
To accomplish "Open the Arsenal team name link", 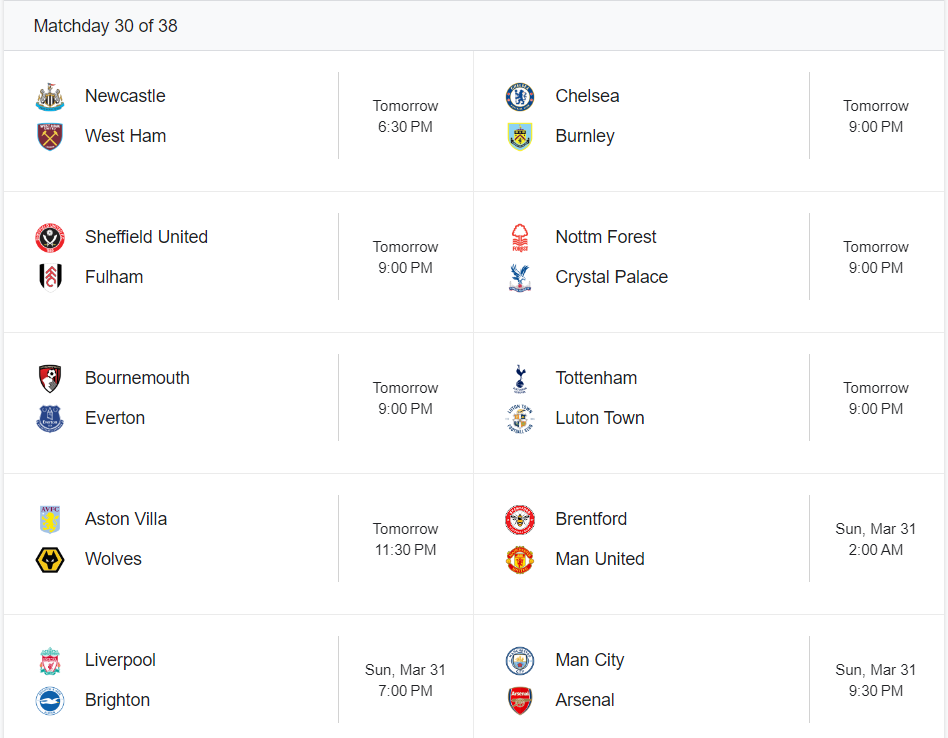I will (x=585, y=700).
